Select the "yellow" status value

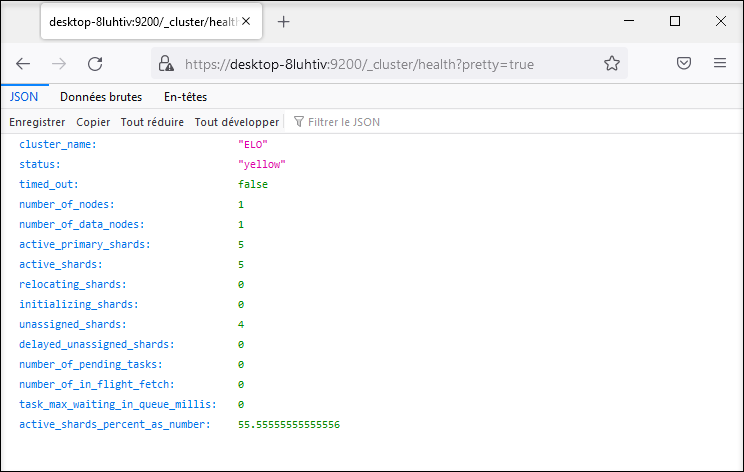click(x=262, y=164)
